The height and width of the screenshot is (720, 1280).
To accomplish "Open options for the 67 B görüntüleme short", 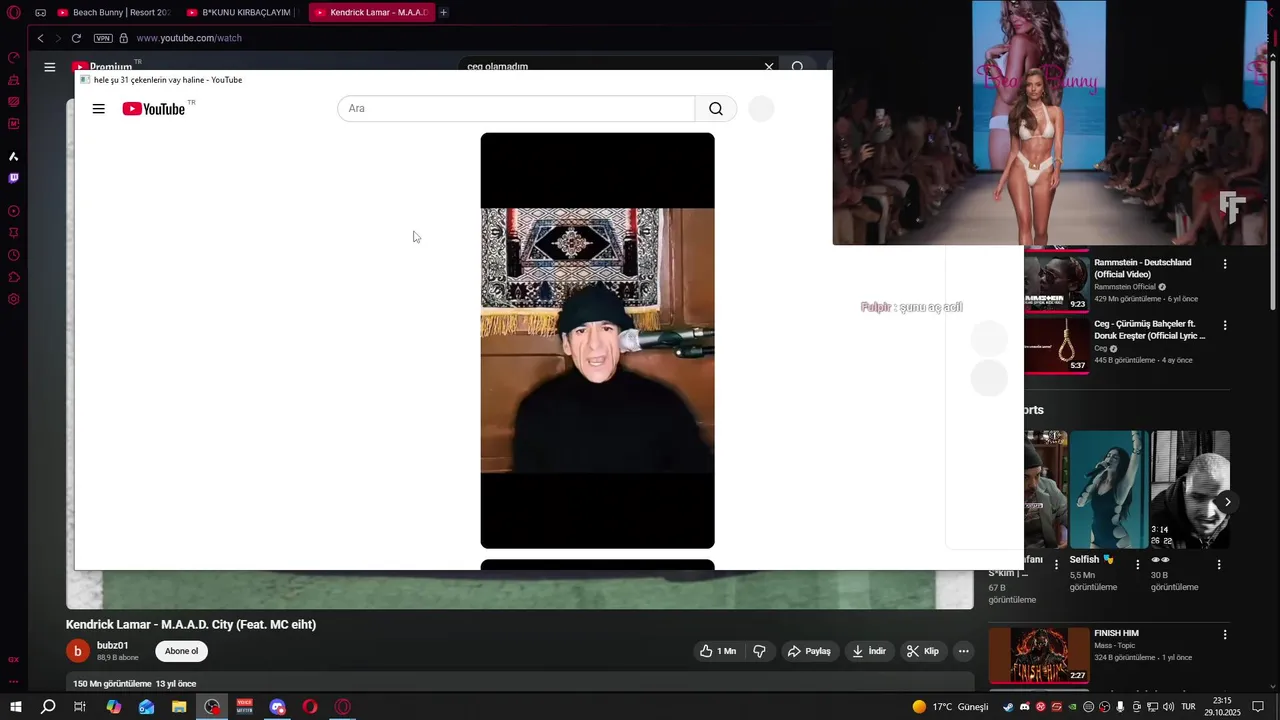I will click(x=1056, y=564).
